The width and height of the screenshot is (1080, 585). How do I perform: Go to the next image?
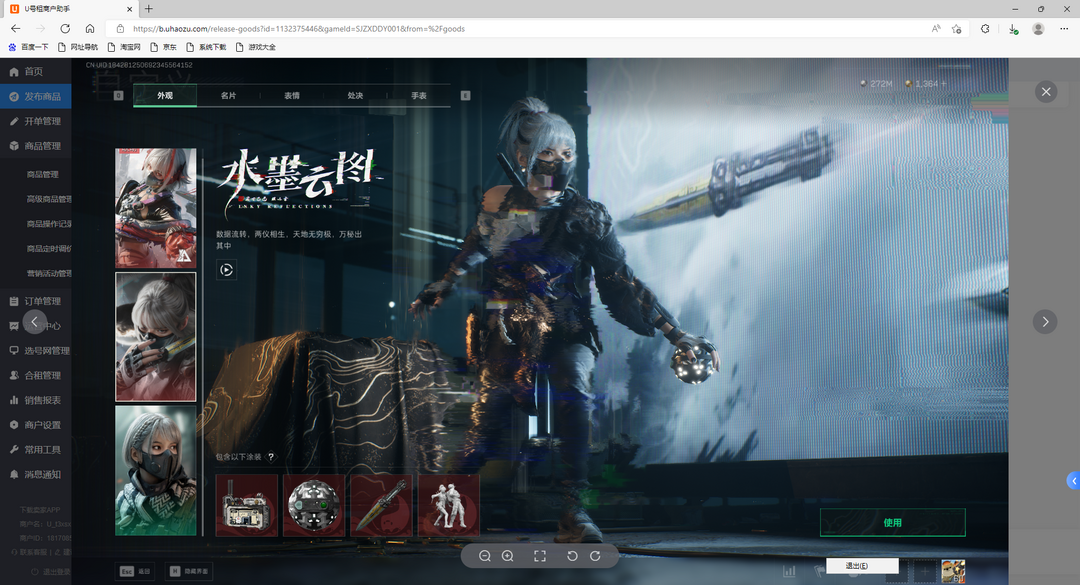[x=1045, y=321]
